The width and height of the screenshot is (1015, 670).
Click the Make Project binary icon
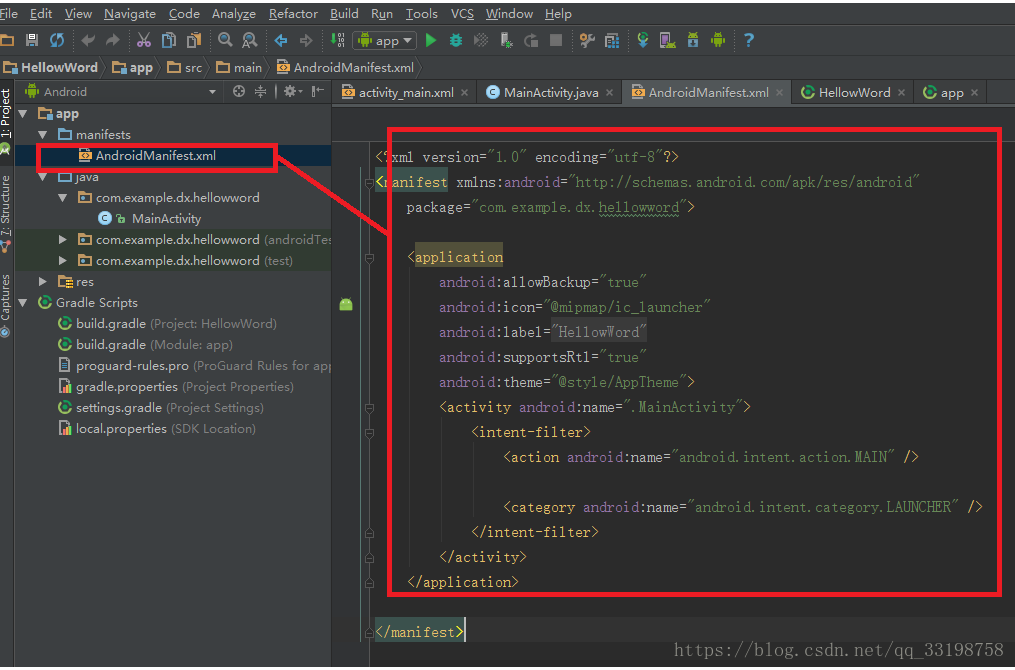(x=337, y=40)
